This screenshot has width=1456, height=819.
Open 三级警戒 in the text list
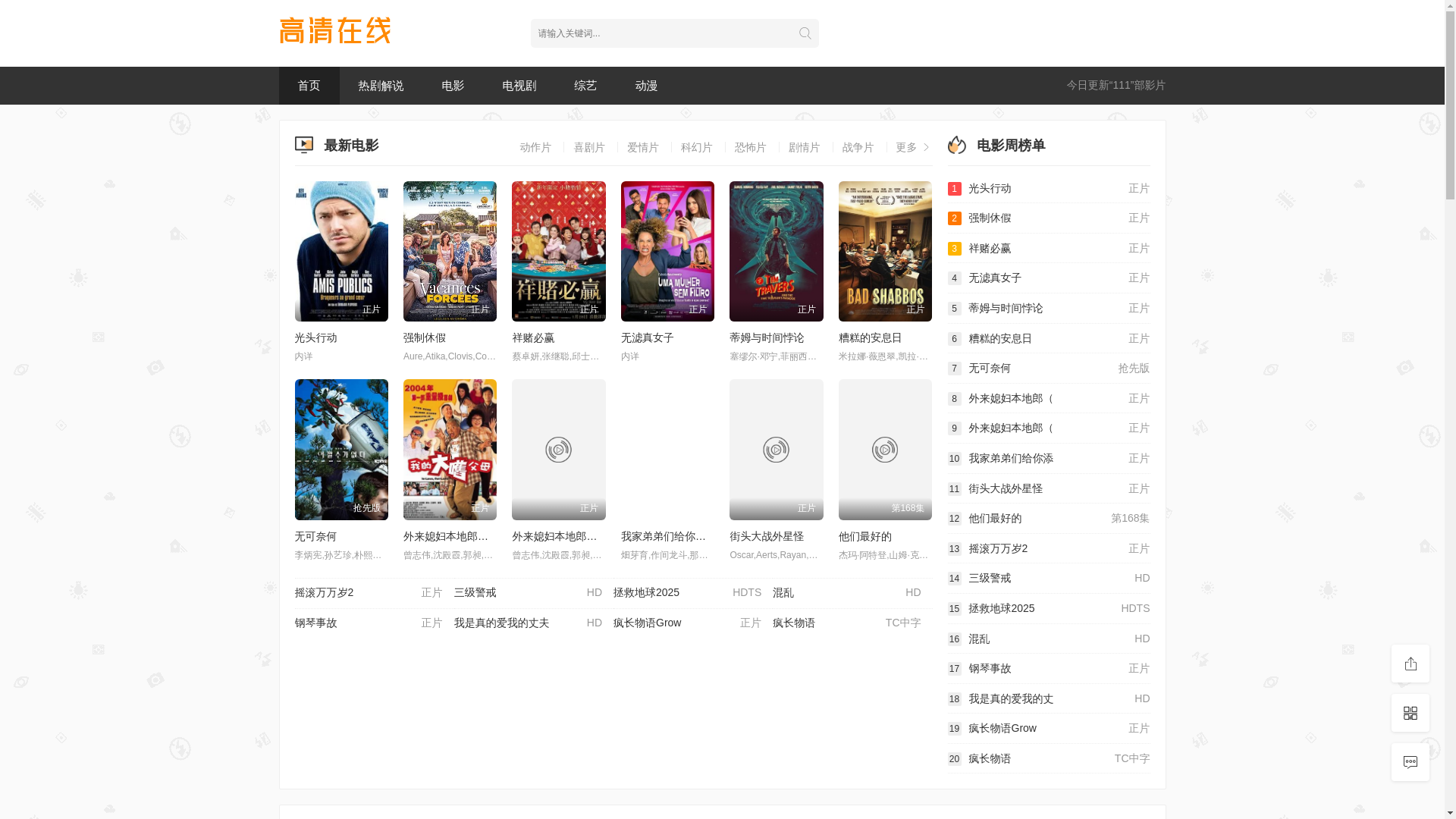pos(528,593)
